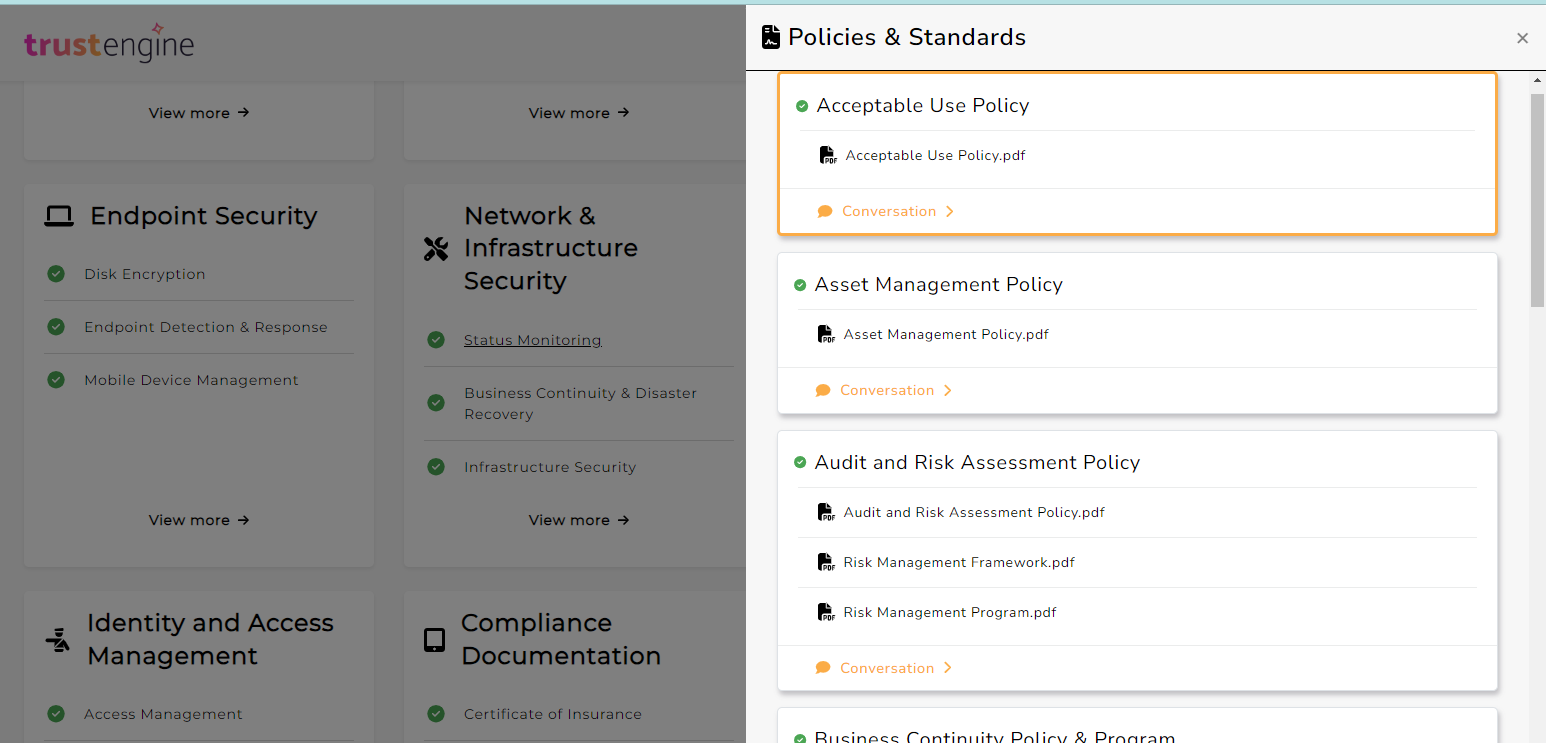Click the green check beside Infrastructure Security
The image size is (1546, 743).
pyautogui.click(x=436, y=467)
